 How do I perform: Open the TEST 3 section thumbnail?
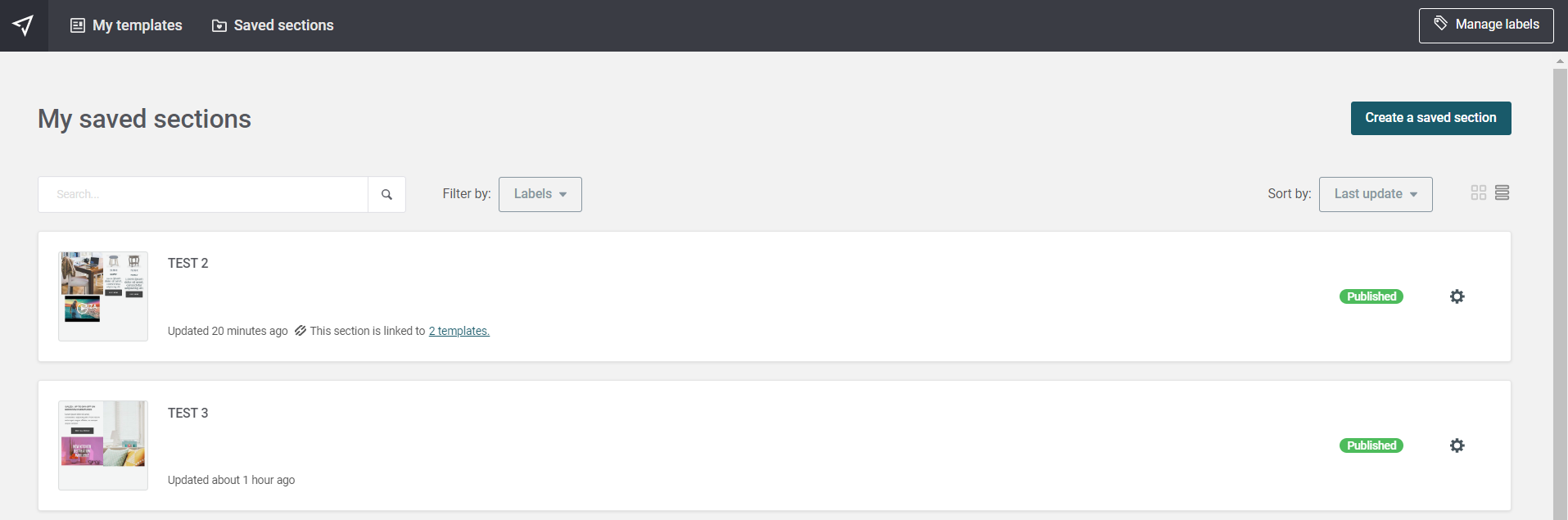103,445
